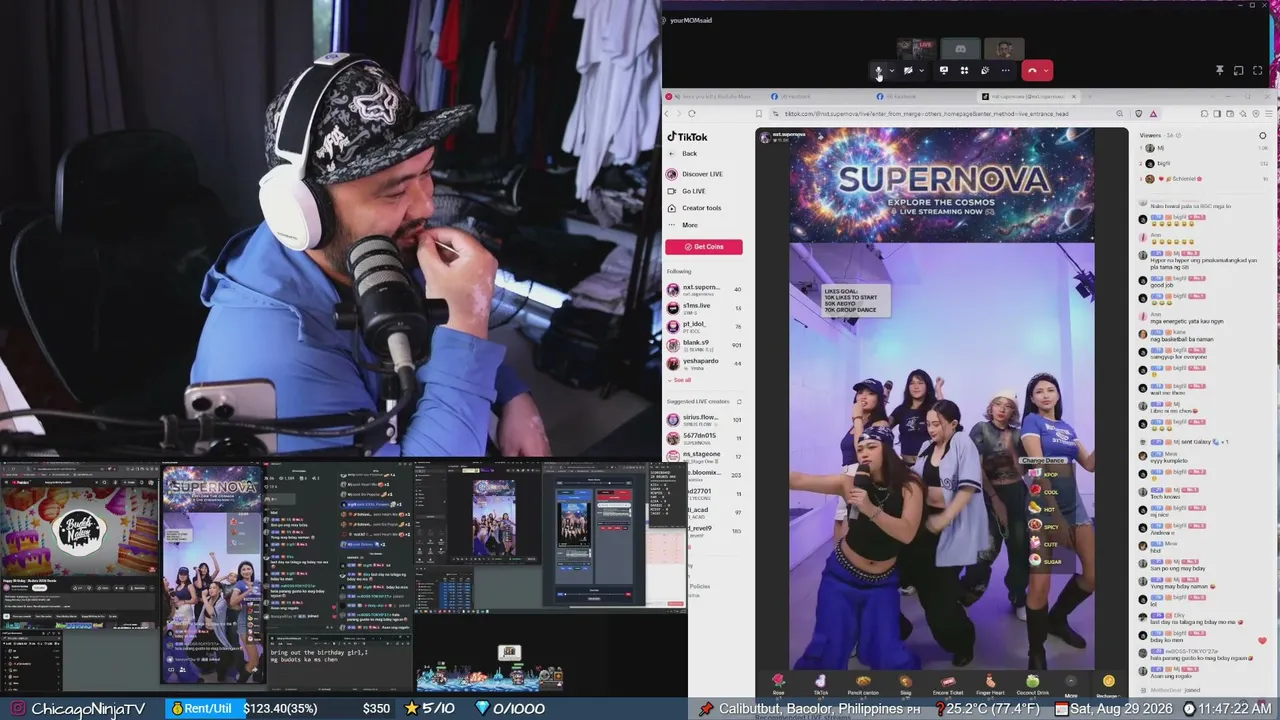Image resolution: width=1280 pixels, height=720 pixels.
Task: Open camera options arrow beside the camera button
Action: pyautogui.click(x=921, y=71)
